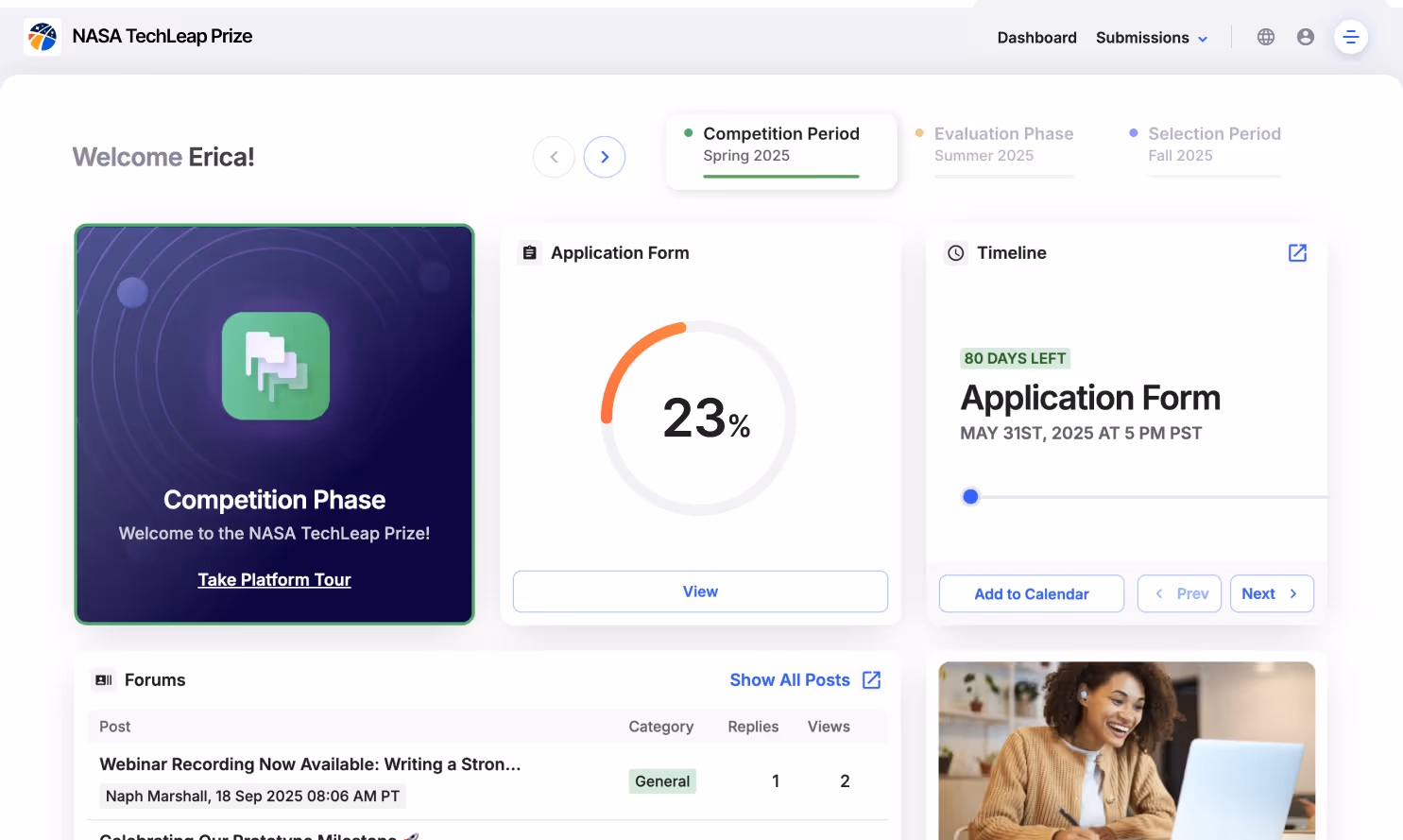This screenshot has width=1403, height=840.
Task: Click the Post column header
Action: [115, 727]
